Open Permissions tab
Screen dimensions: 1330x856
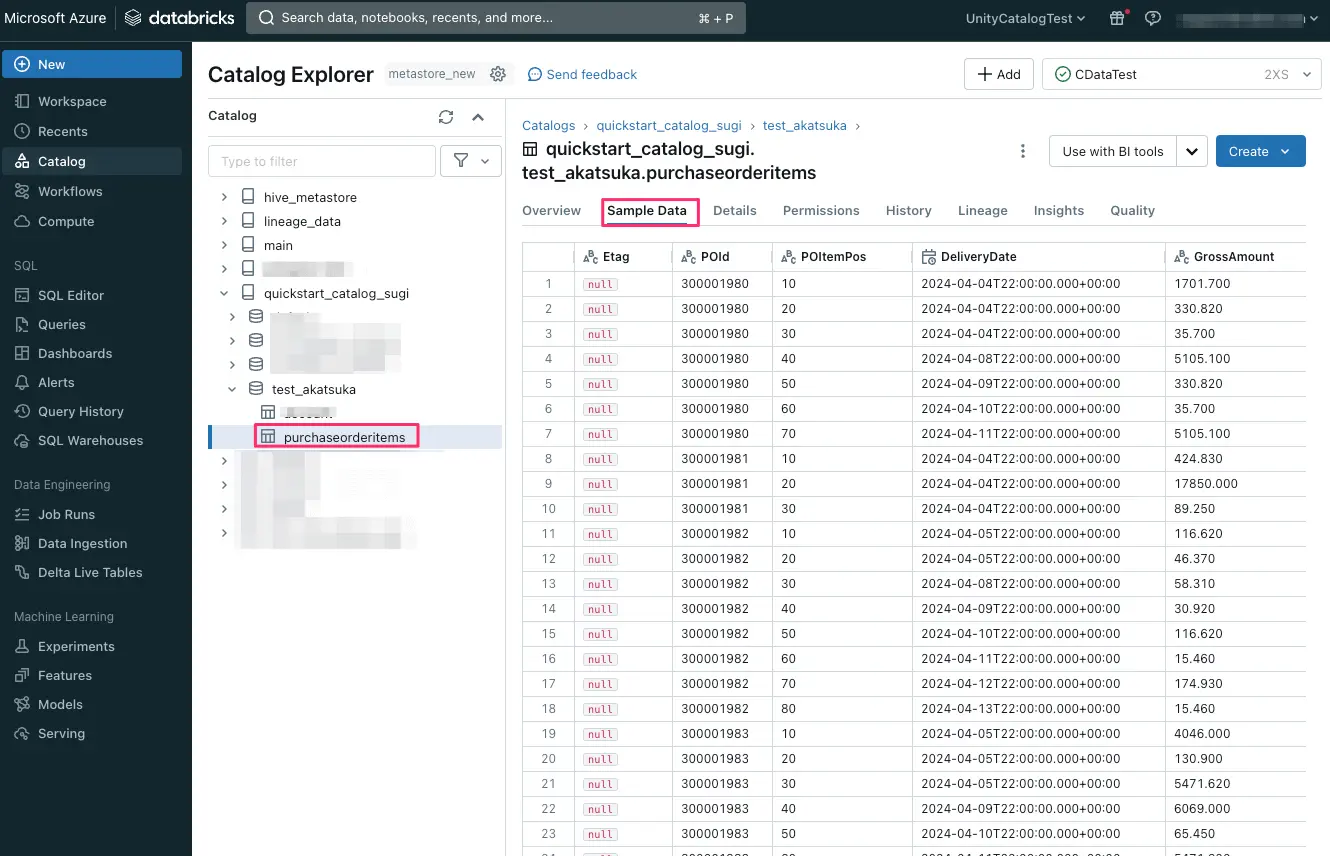(x=821, y=210)
